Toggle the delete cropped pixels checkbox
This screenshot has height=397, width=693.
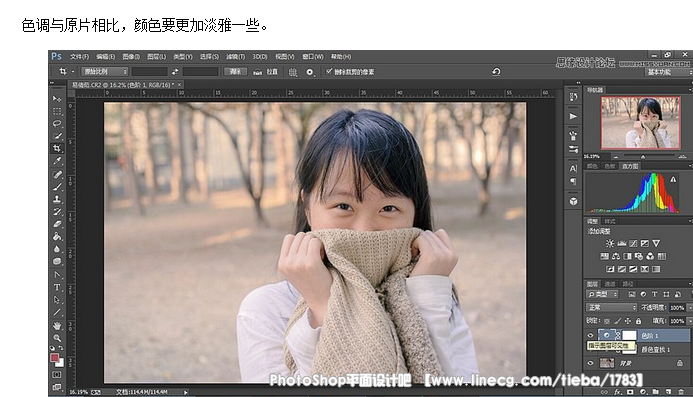pyautogui.click(x=328, y=71)
